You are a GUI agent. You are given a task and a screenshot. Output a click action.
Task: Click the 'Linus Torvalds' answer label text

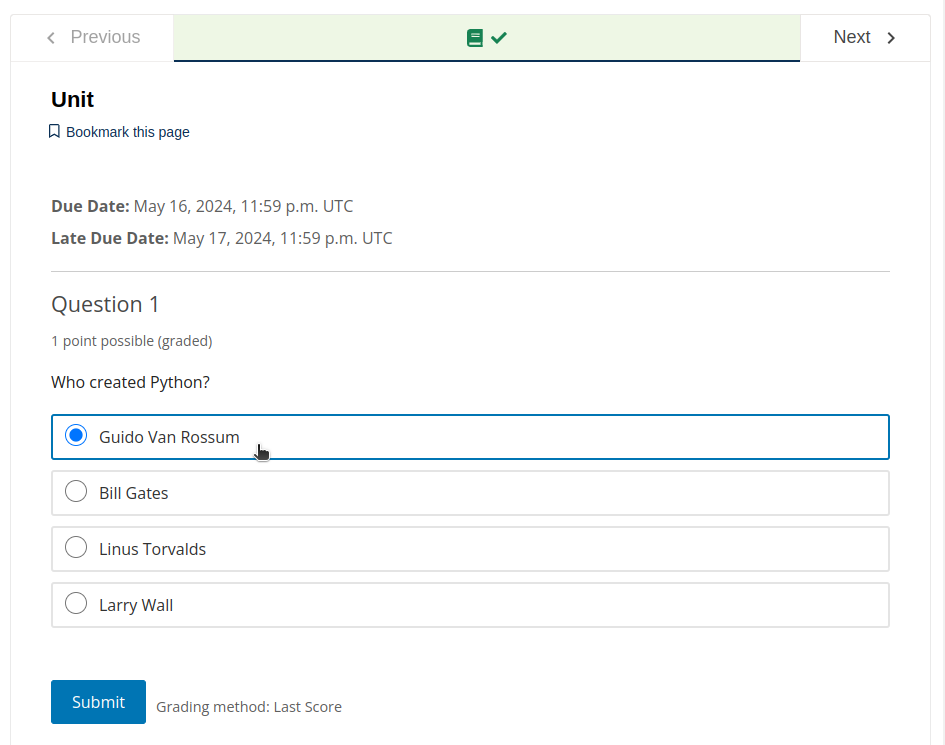(152, 549)
